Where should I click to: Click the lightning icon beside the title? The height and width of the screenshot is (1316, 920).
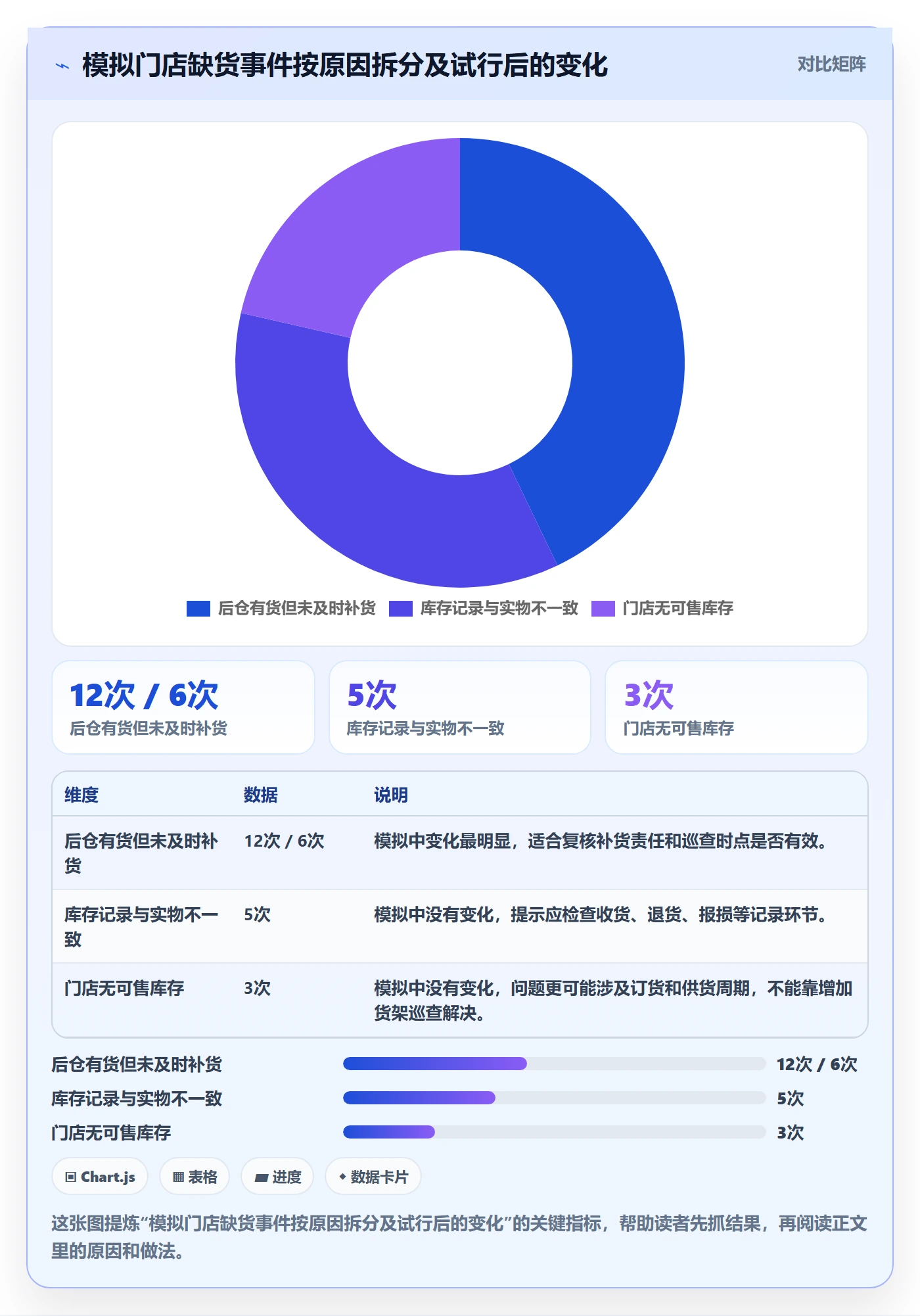pos(62,66)
